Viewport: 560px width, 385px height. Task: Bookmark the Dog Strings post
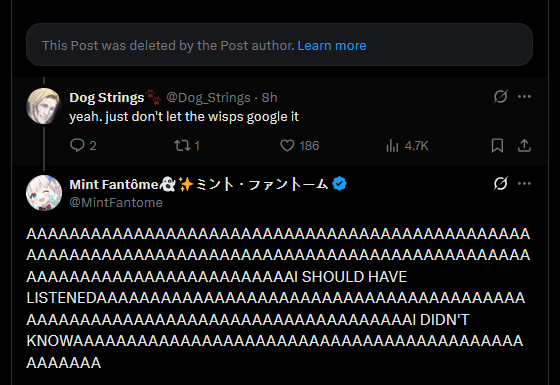pos(497,145)
